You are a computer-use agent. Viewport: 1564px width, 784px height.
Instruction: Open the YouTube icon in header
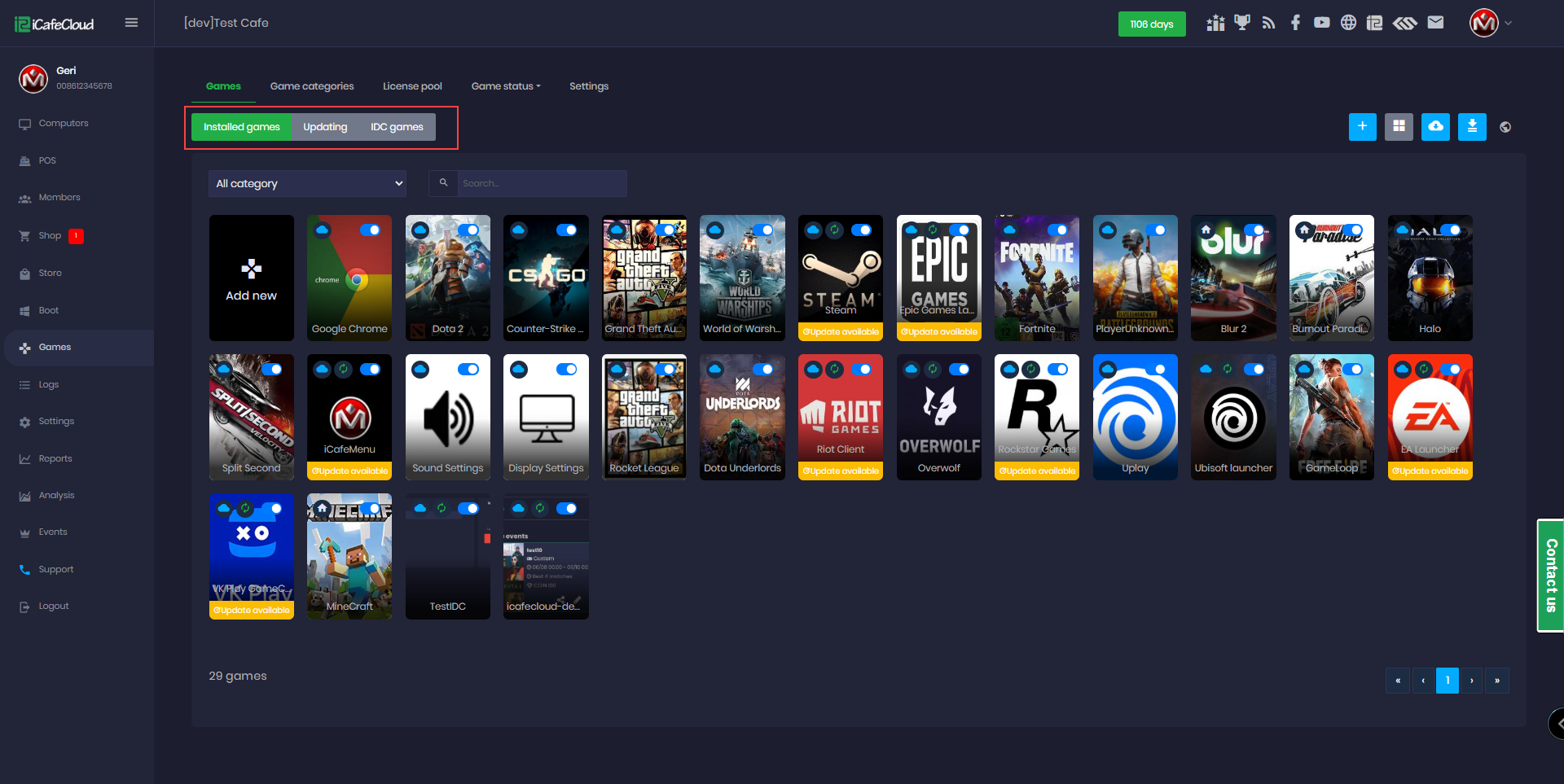[1321, 23]
